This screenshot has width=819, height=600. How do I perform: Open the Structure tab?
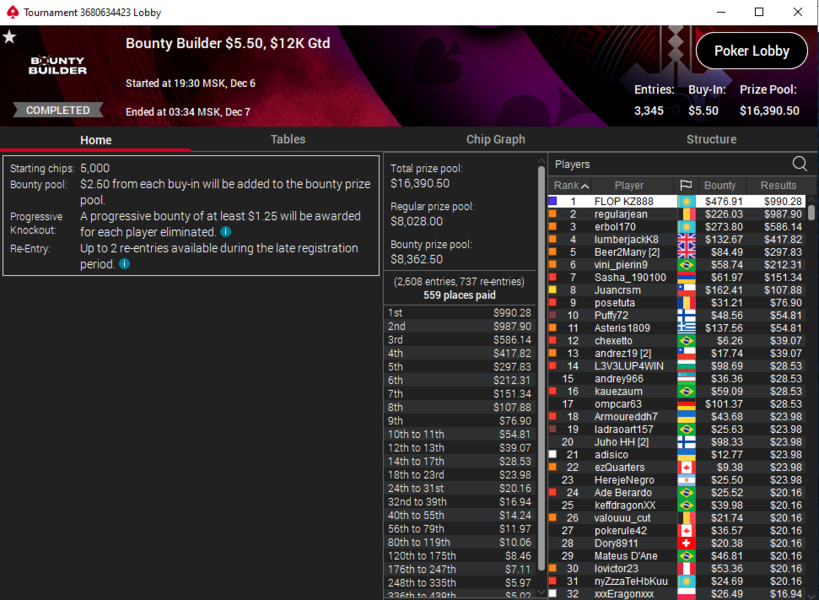711,139
